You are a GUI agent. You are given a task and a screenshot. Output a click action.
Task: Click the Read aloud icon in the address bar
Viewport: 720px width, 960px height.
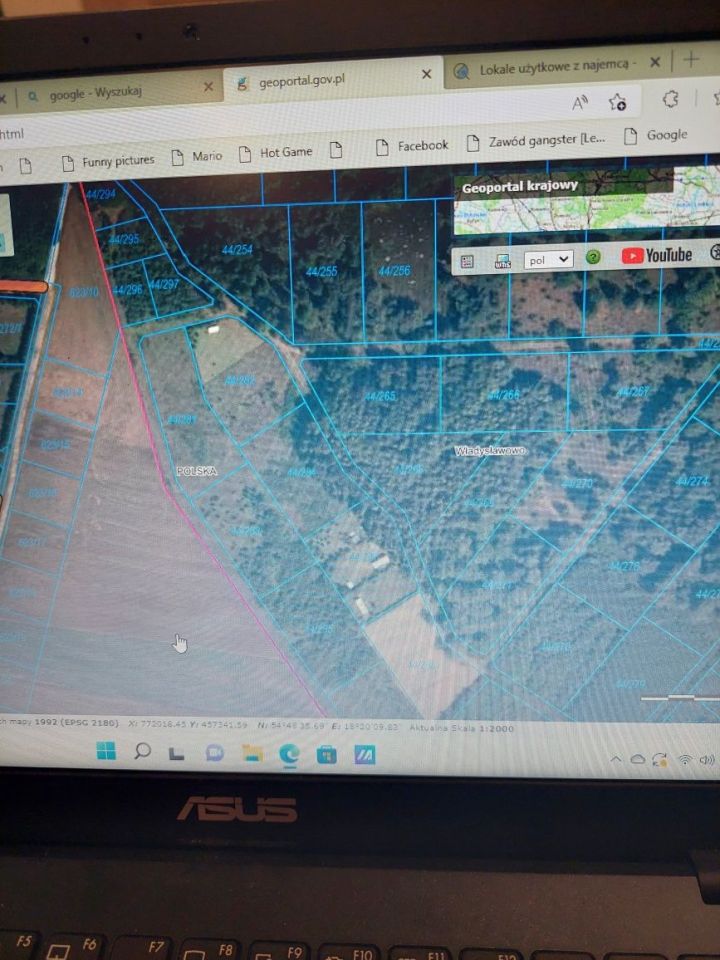coord(580,103)
